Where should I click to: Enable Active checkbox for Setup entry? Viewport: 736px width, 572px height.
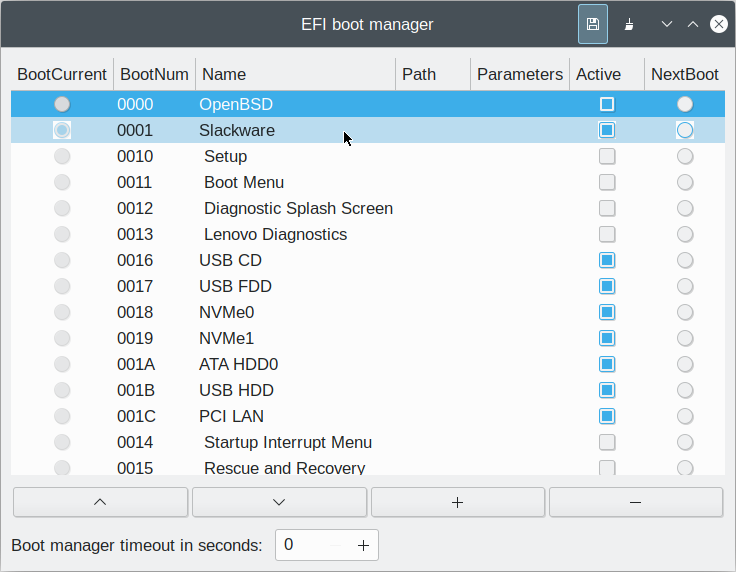[607, 156]
